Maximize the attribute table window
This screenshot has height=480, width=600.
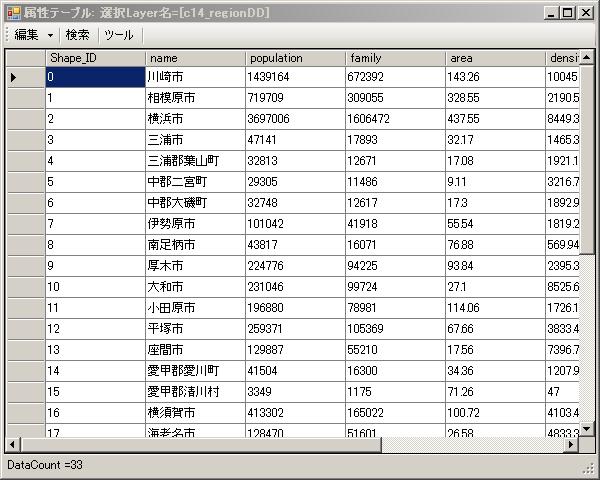[x=567, y=12]
